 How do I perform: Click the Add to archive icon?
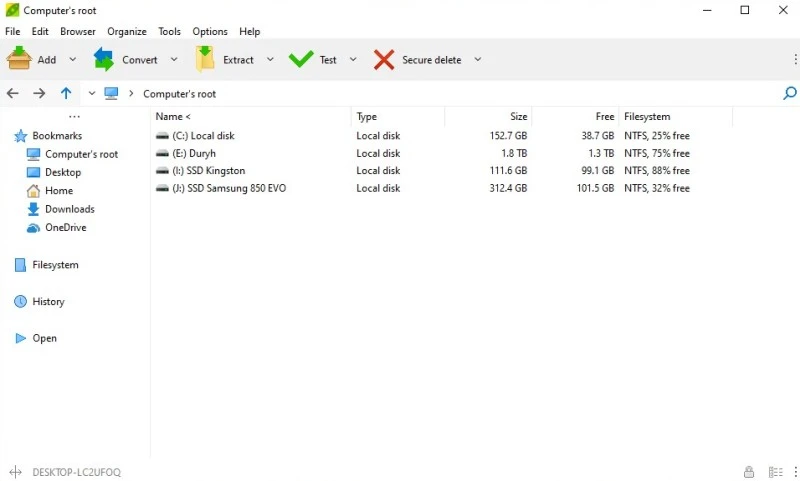tap(19, 60)
